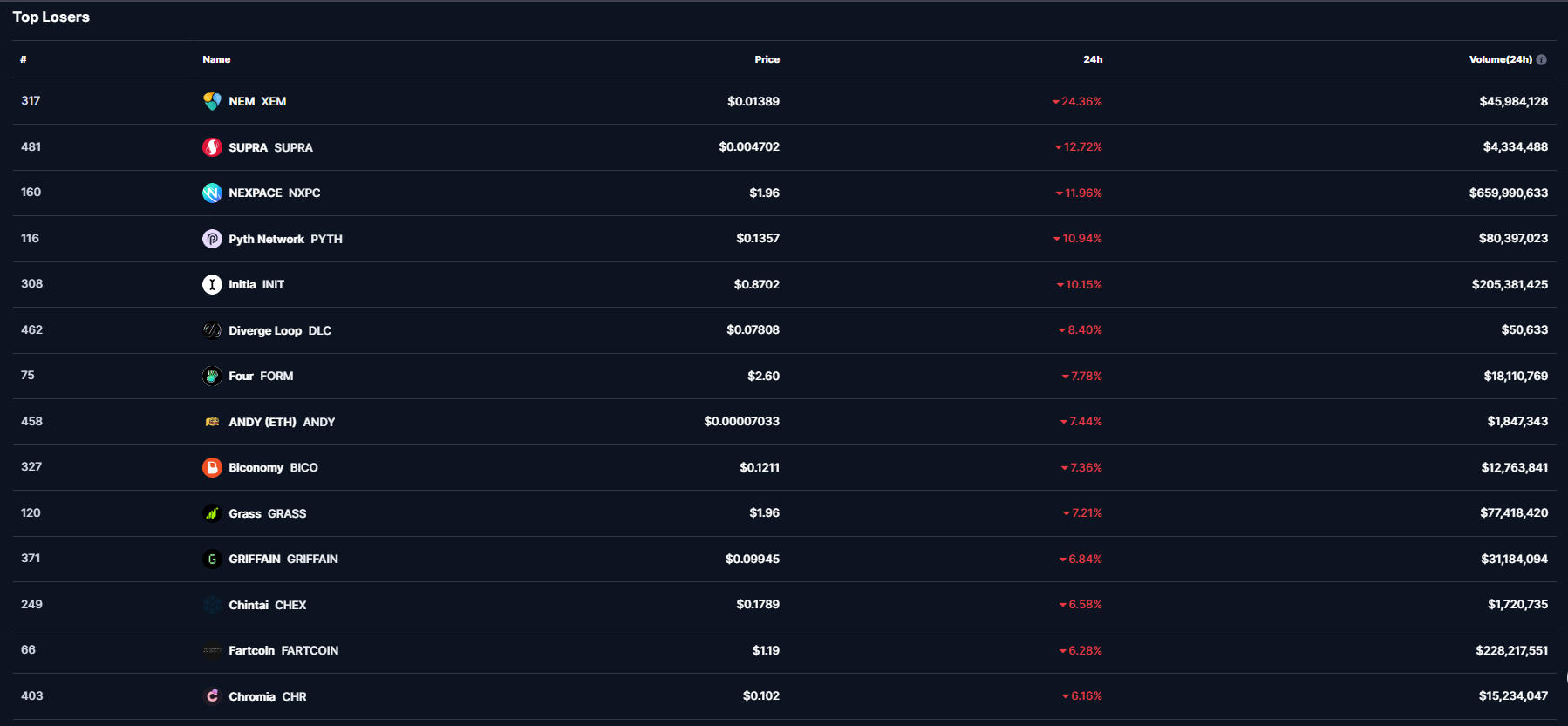Click the Grass token logo icon

click(212, 513)
